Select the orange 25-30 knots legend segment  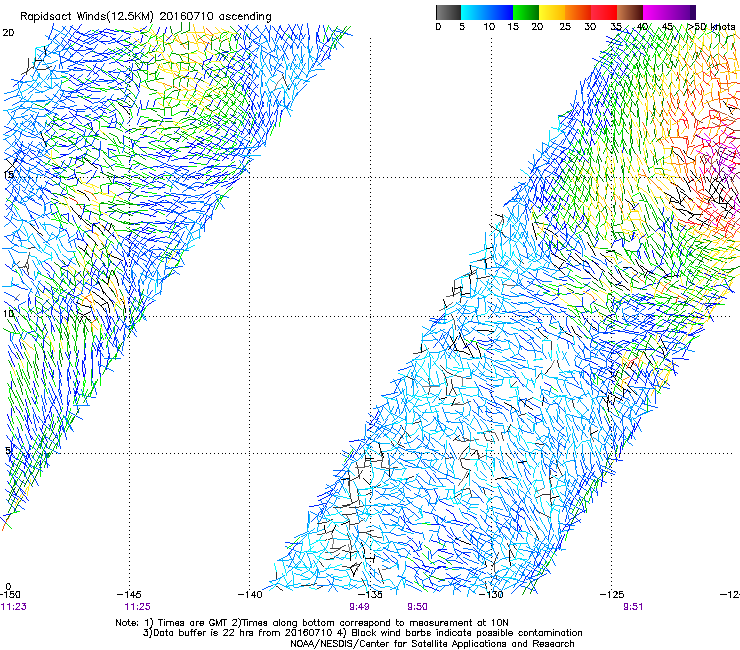point(578,12)
